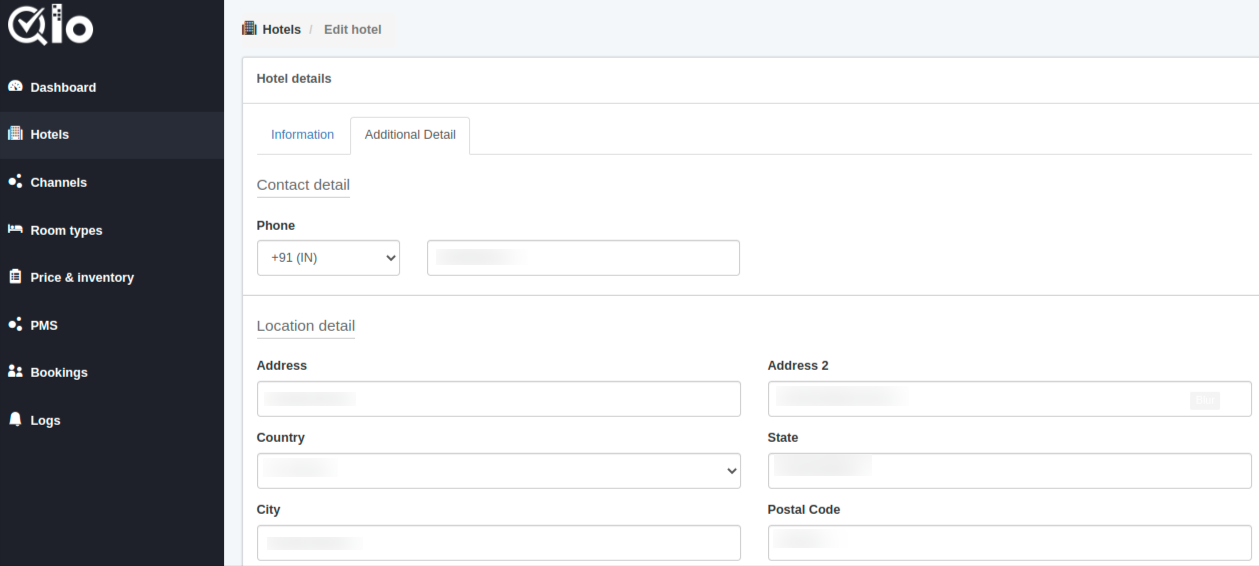This screenshot has height=566, width=1259.
Task: Click the Address input field
Action: pyautogui.click(x=499, y=399)
